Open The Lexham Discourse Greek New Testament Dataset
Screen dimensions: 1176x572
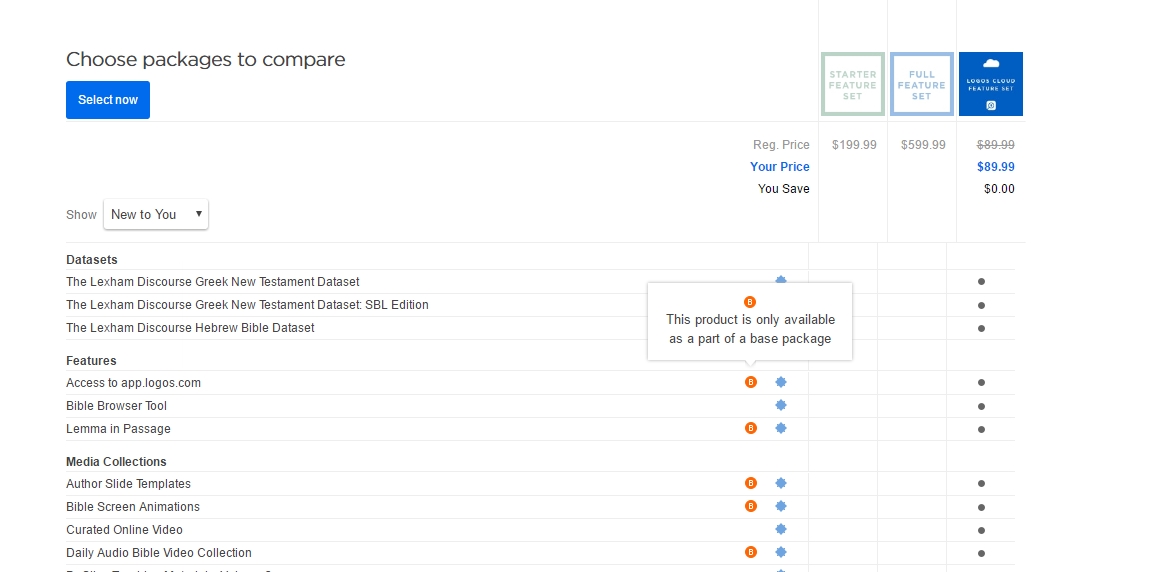(212, 282)
